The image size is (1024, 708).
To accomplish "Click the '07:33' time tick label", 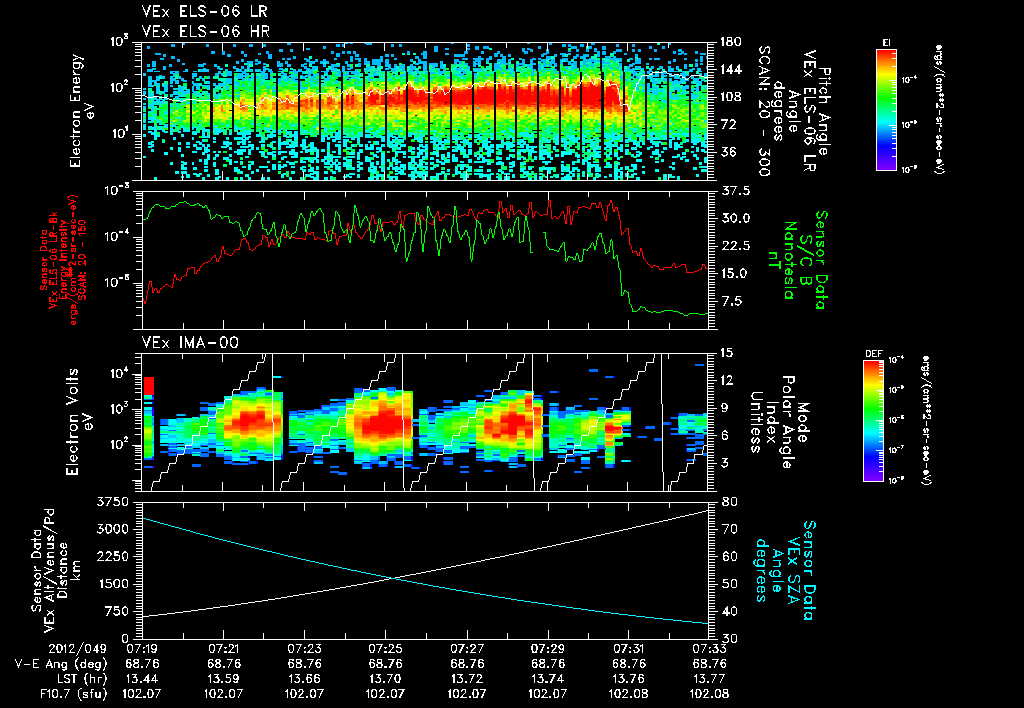I will [710, 648].
